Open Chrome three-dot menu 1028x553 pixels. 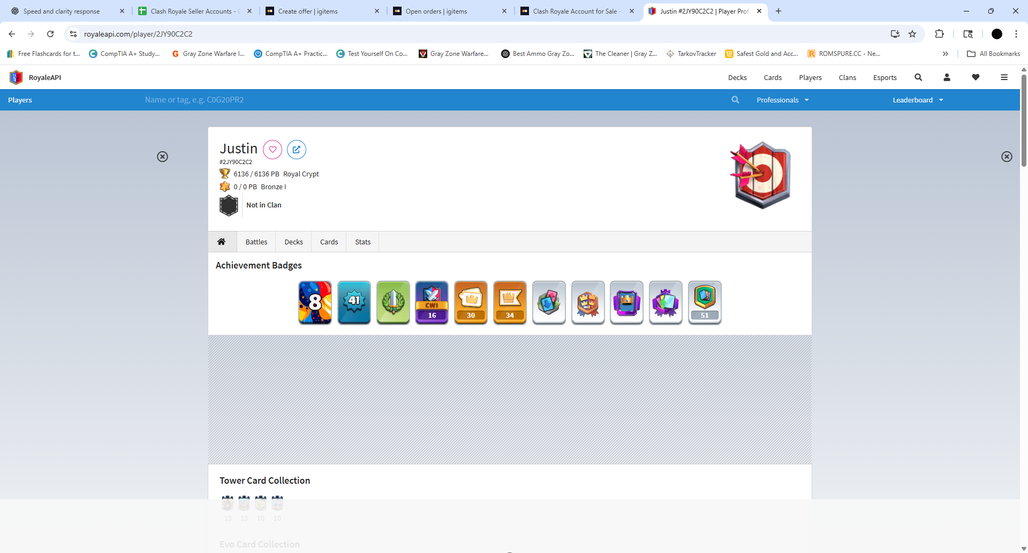pyautogui.click(x=1016, y=34)
